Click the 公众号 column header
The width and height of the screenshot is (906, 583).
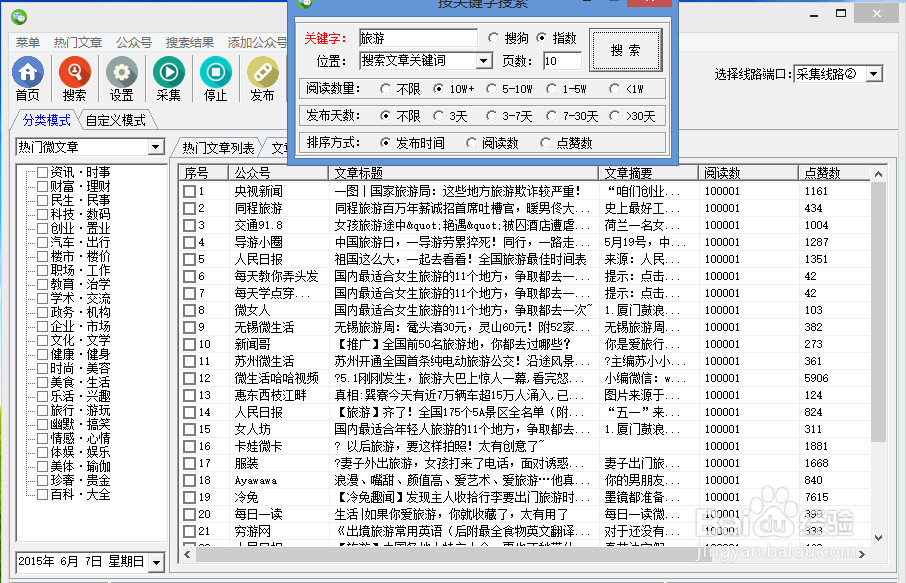279,173
